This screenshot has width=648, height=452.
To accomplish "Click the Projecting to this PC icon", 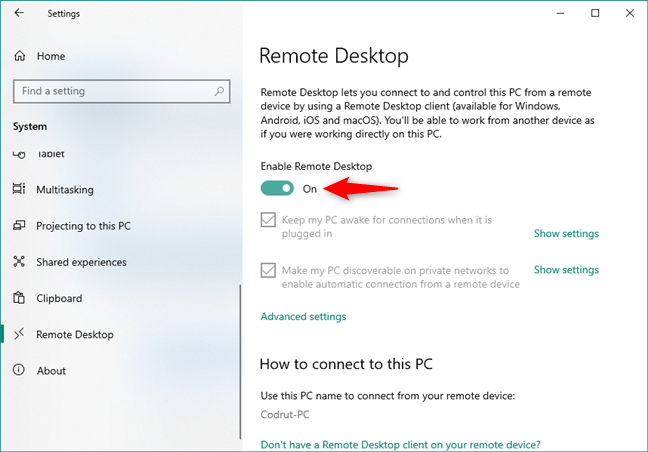I will point(19,226).
